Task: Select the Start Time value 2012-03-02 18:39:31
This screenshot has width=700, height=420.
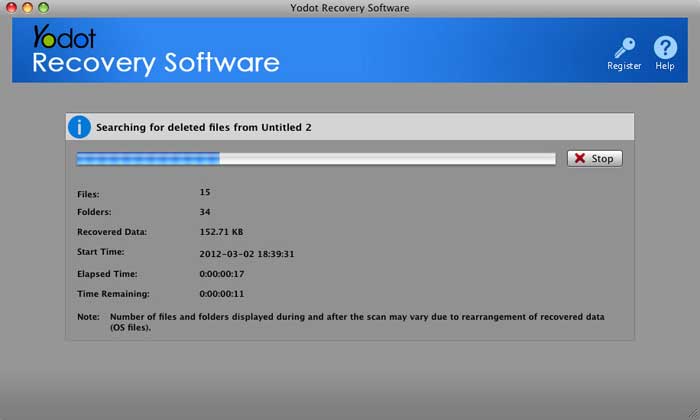Action: pos(247,254)
